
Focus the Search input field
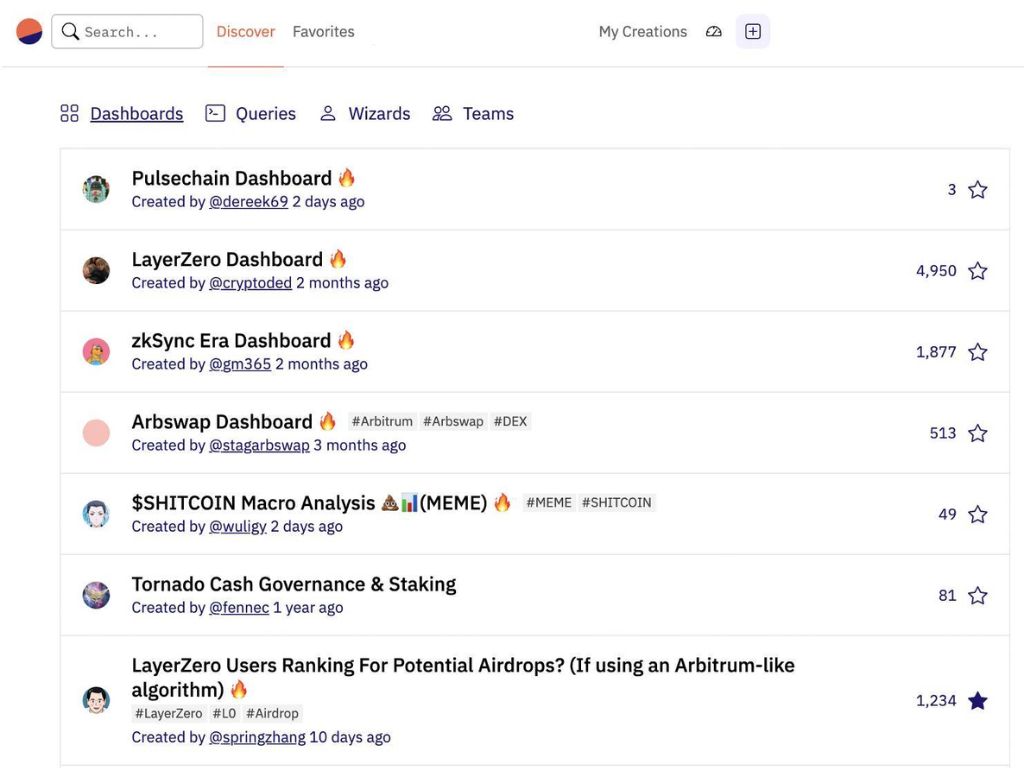tap(127, 31)
